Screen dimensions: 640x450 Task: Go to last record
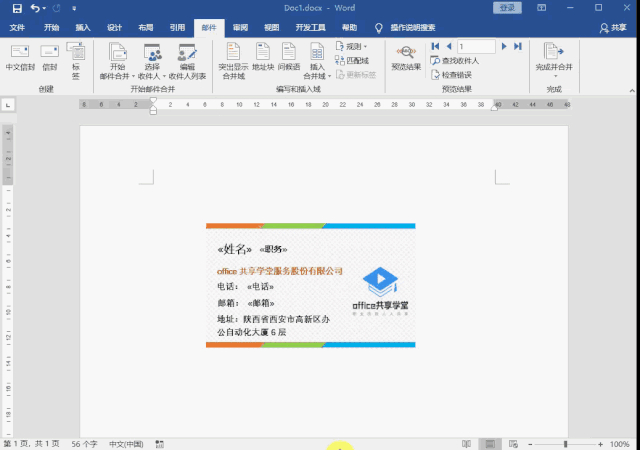(518, 47)
